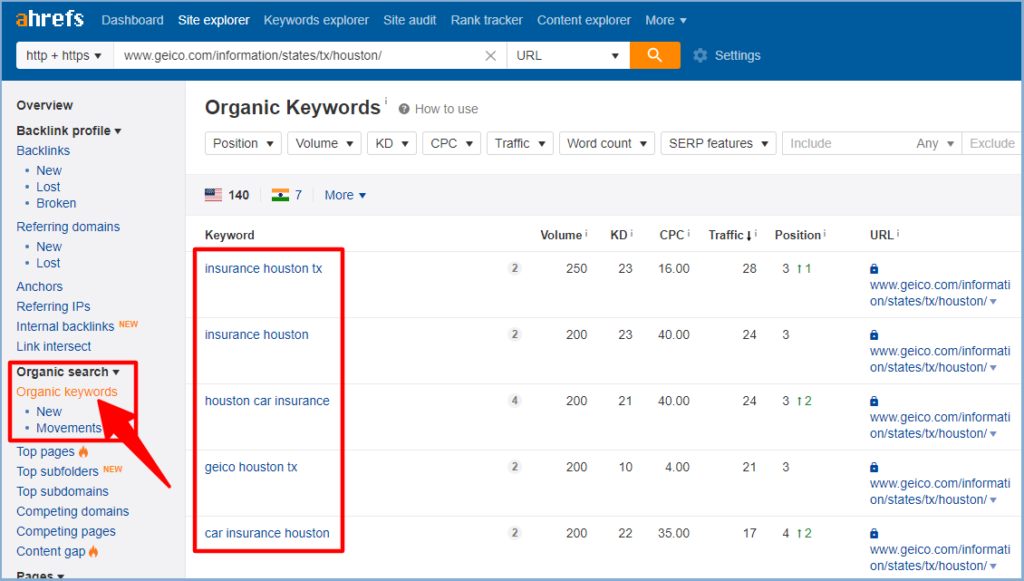Open the Word count filter dropdown
Screen dimensions: 1024x581
(x=607, y=143)
